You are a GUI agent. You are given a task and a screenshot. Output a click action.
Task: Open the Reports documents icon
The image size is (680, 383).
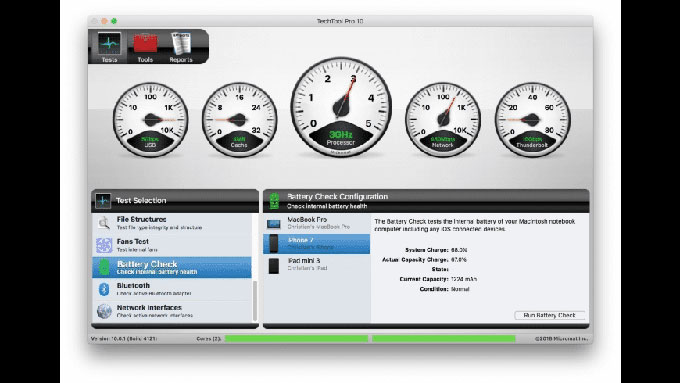181,47
